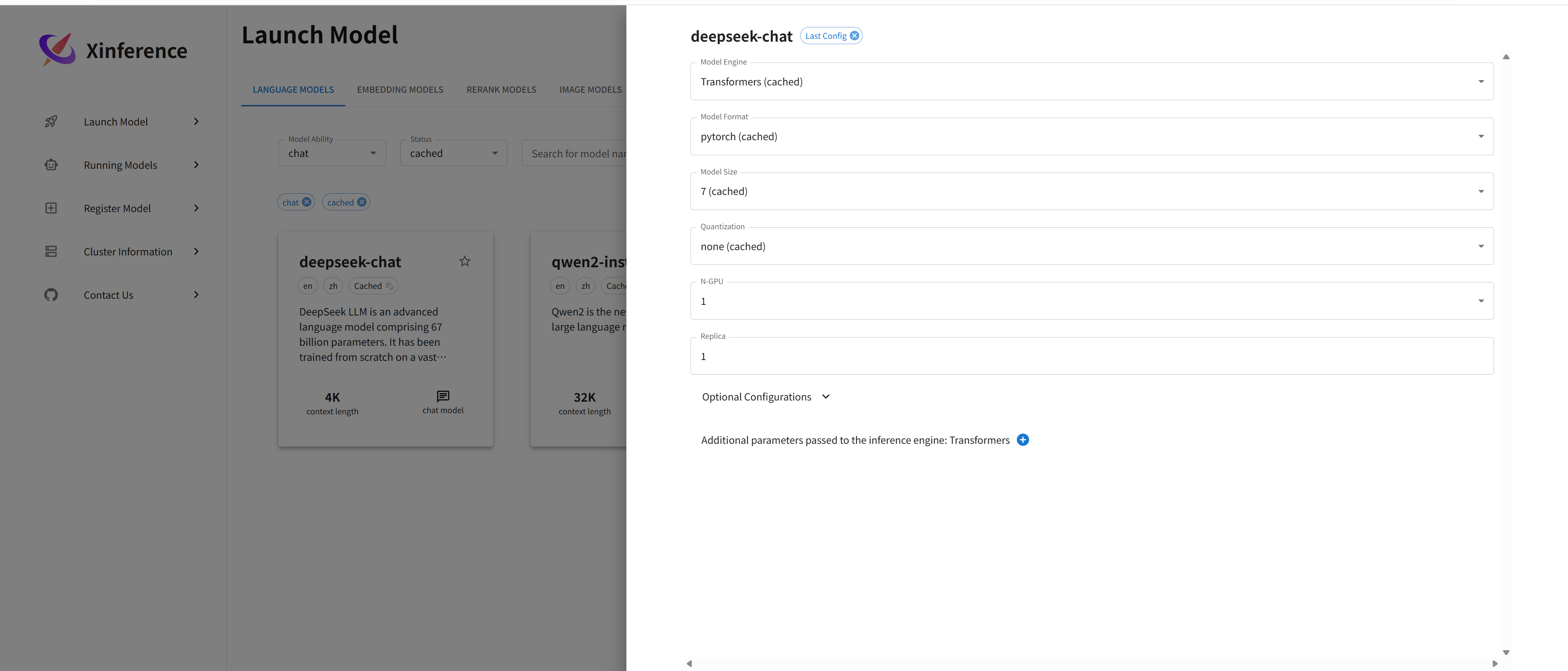Click the plus-box icon beside Register Model
Viewport: 1568px width, 671px height.
click(51, 208)
